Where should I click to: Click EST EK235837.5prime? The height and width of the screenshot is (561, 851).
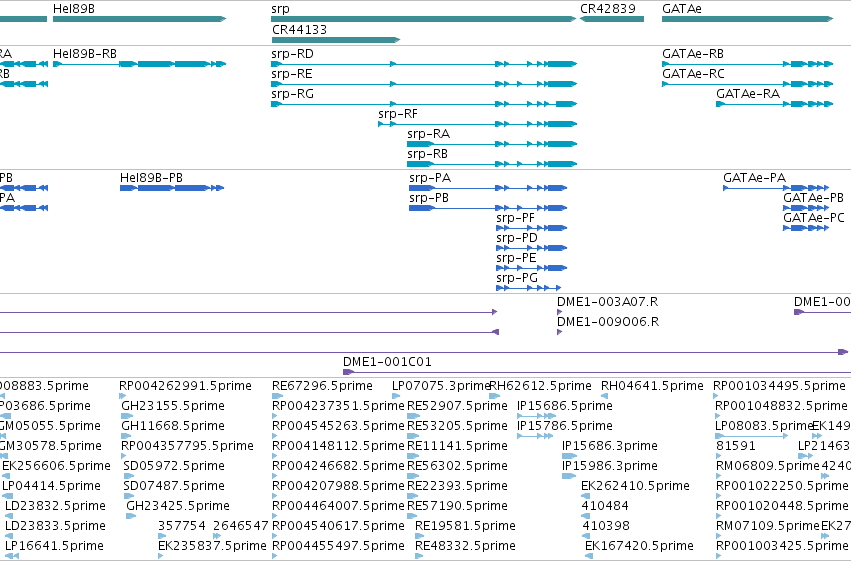[212, 546]
